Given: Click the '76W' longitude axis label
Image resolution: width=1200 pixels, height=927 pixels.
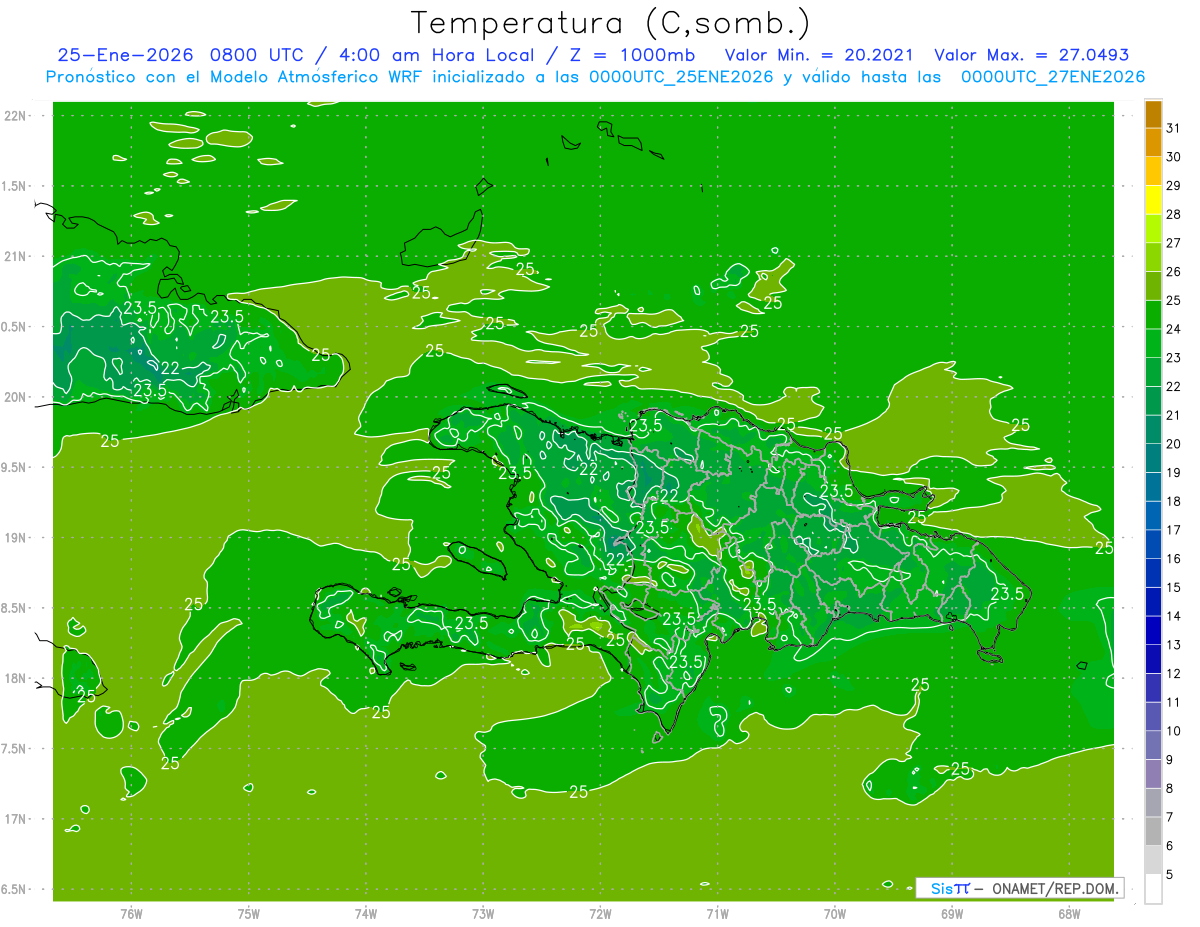Looking at the screenshot, I should pyautogui.click(x=131, y=913).
